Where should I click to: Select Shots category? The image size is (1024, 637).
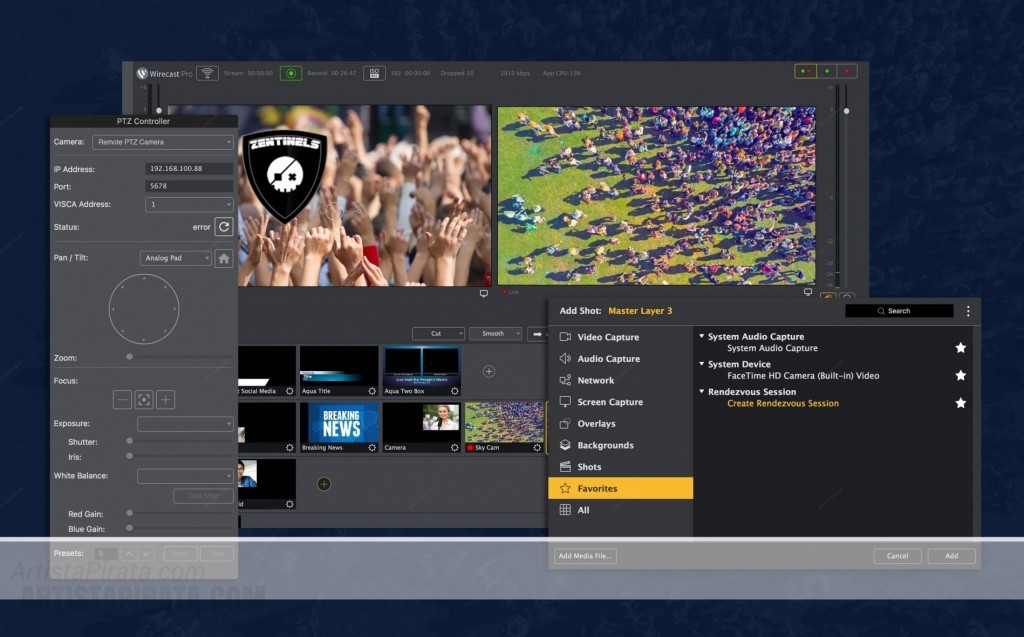pyautogui.click(x=620, y=466)
